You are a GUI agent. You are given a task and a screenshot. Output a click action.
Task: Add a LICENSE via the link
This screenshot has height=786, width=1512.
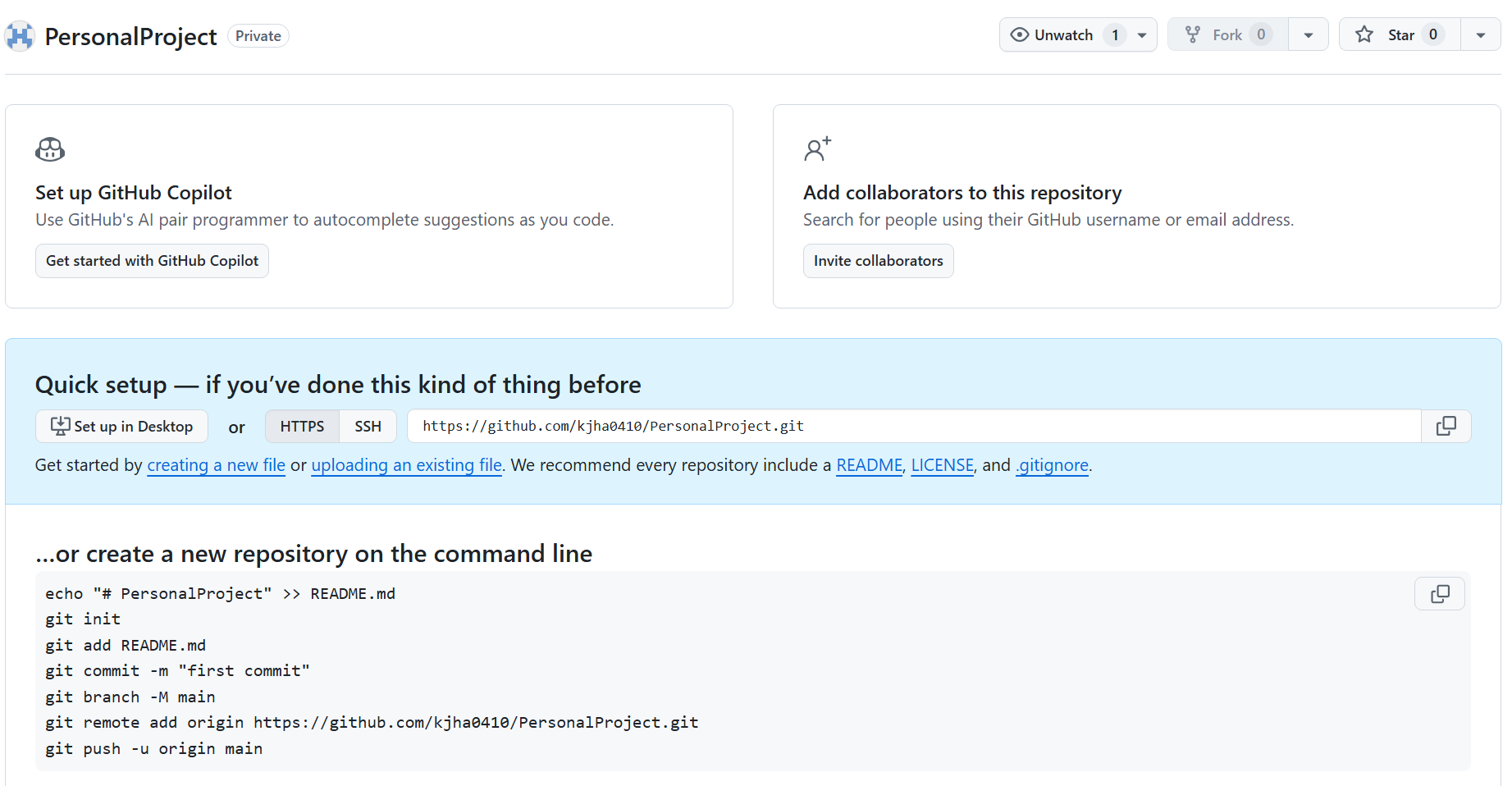942,465
